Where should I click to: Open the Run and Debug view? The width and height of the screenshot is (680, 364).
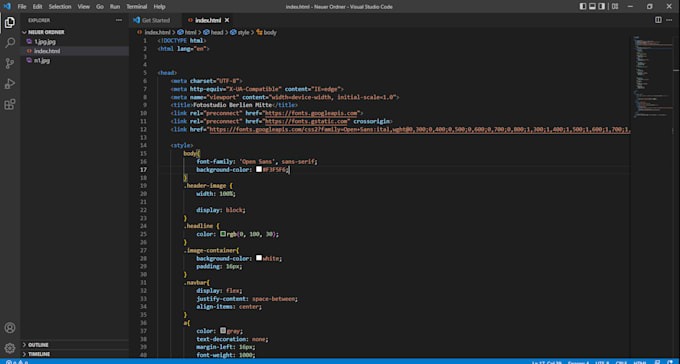point(10,84)
